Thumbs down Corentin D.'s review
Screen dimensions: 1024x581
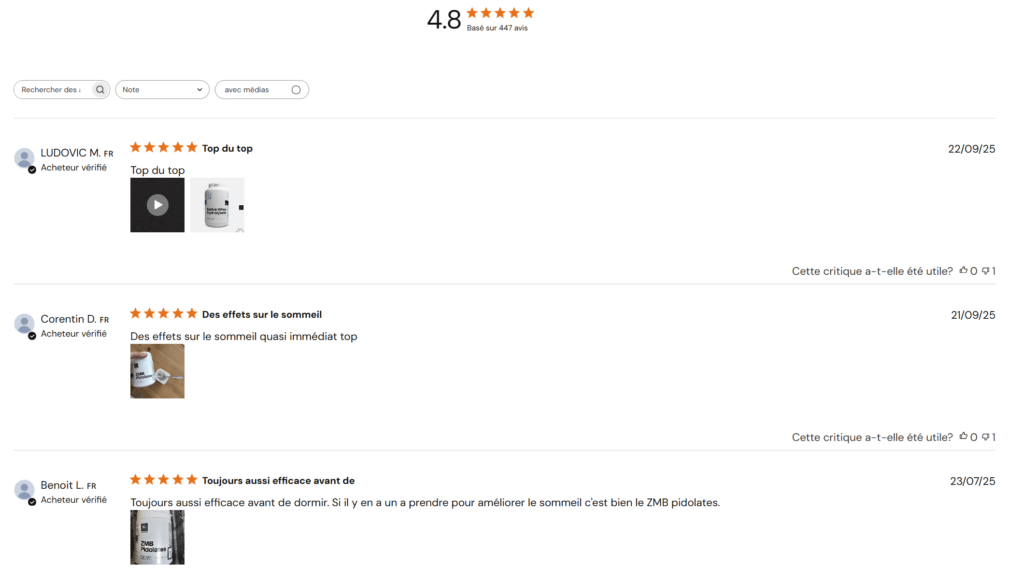pos(986,437)
